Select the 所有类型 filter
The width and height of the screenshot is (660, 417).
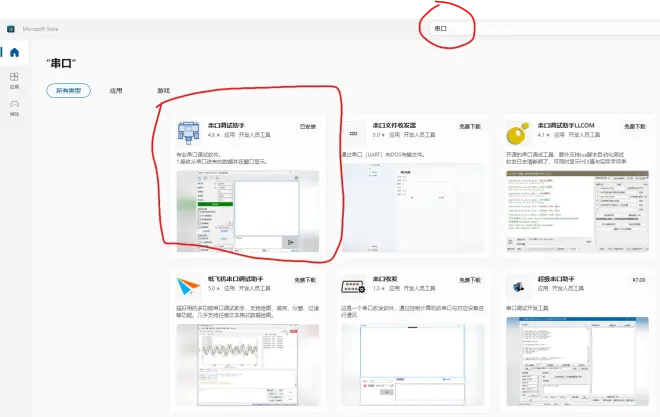pos(68,90)
